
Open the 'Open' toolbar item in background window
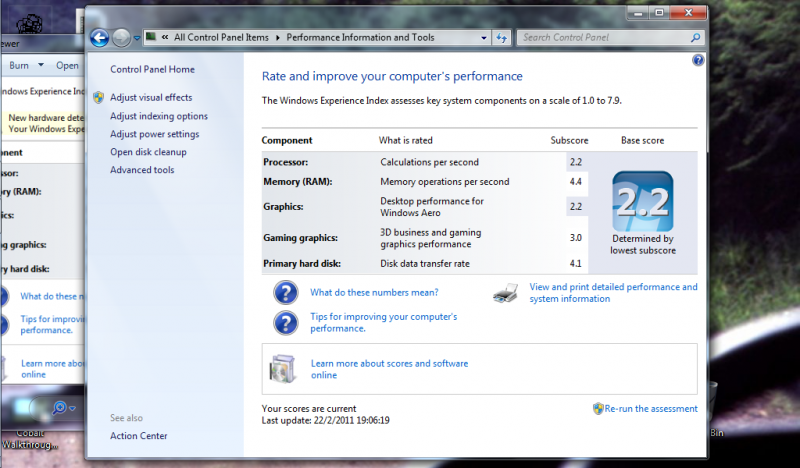pos(67,66)
